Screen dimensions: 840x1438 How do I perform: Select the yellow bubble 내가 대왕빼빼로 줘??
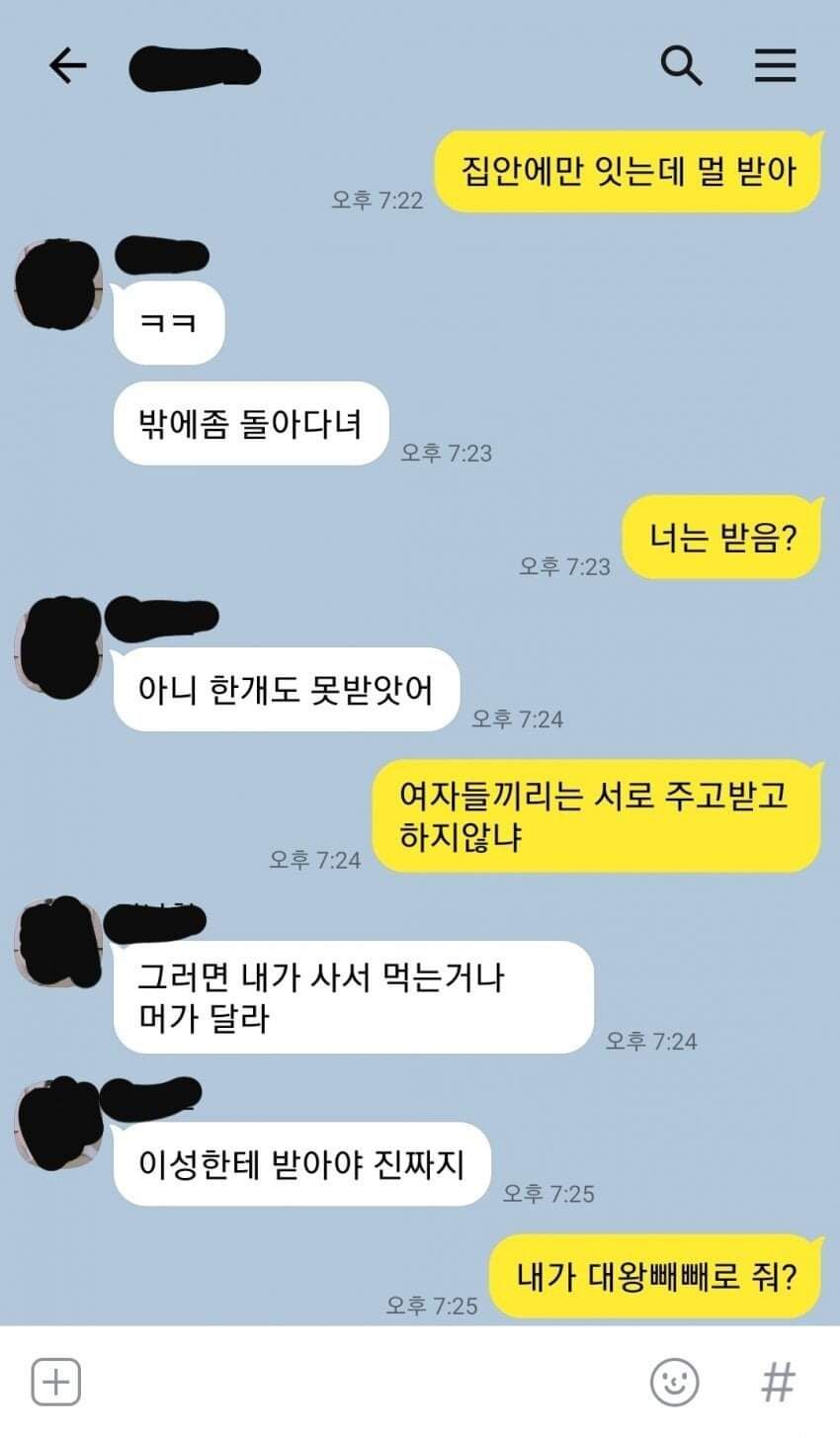656,1276
